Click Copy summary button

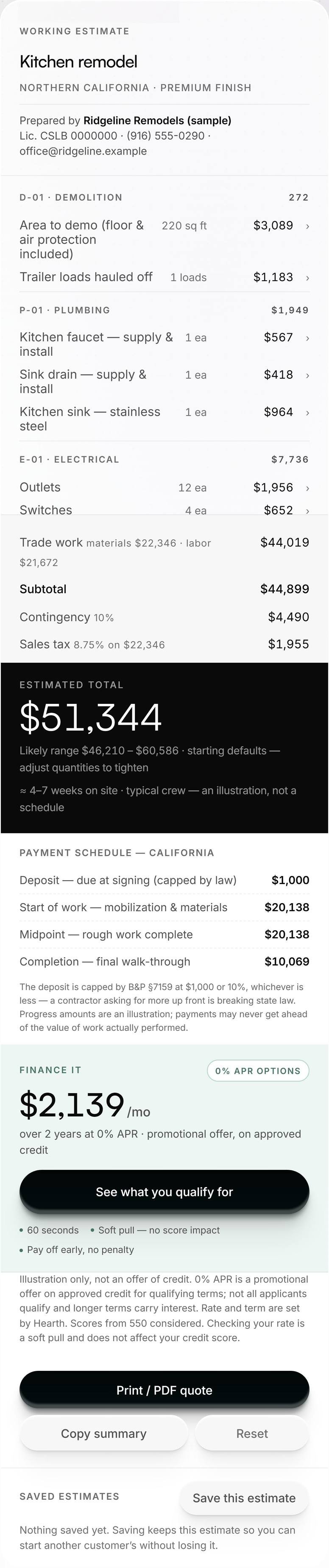pyautogui.click(x=103, y=1434)
